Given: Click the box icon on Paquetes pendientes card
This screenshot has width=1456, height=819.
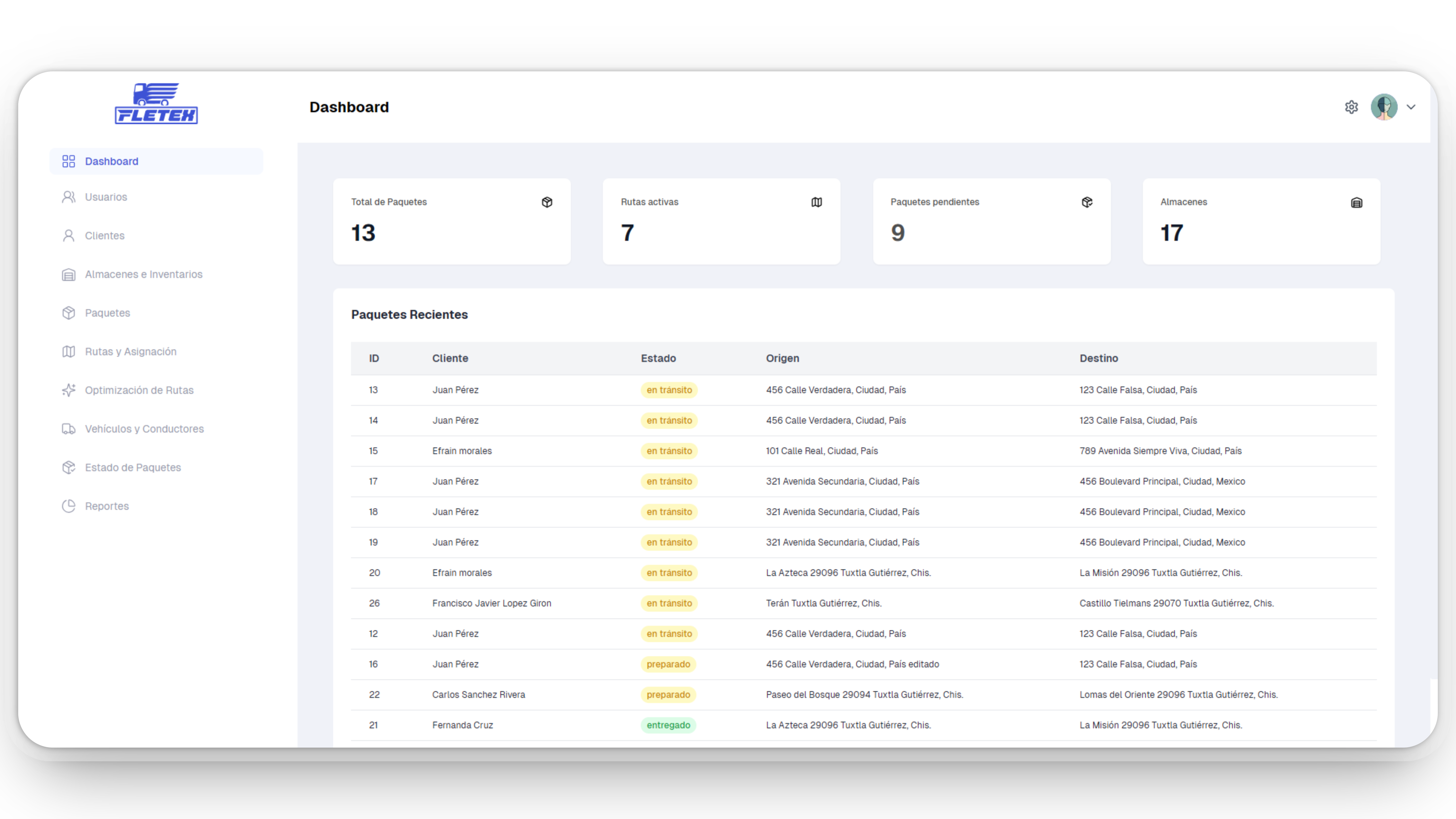Looking at the screenshot, I should (1087, 202).
